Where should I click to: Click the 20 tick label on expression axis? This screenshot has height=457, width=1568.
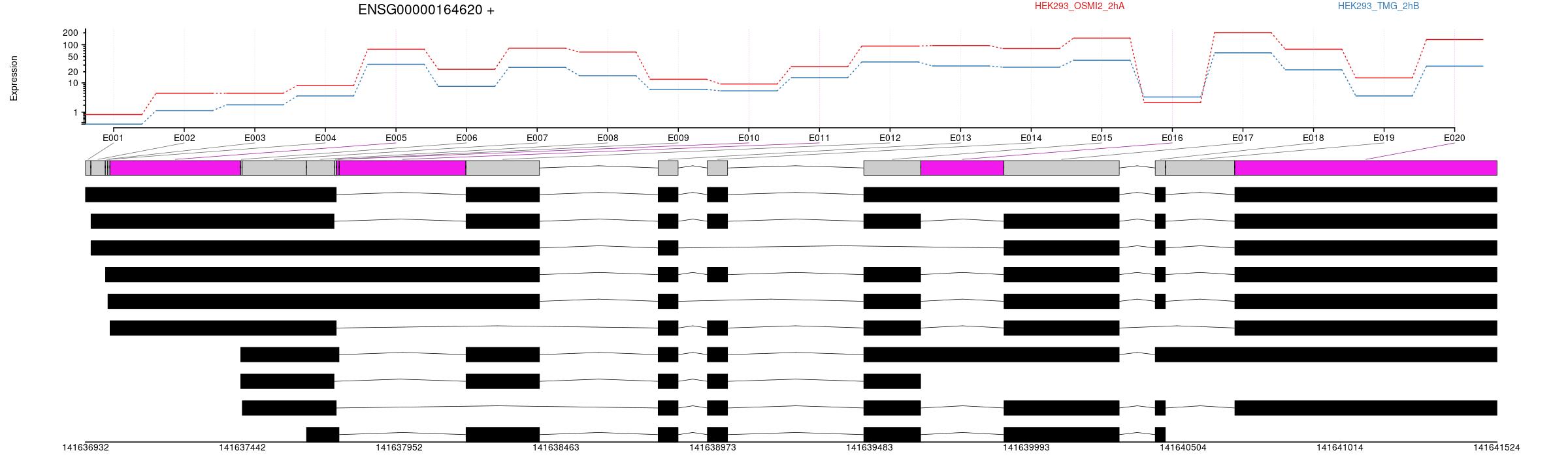(x=73, y=72)
